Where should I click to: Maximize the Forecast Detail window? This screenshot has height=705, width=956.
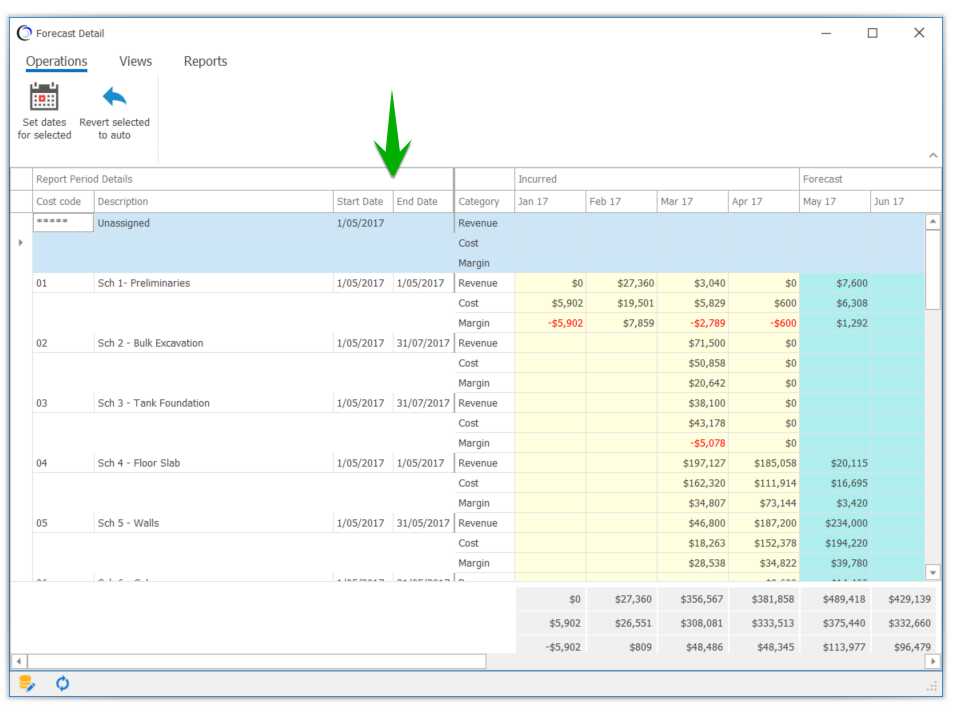872,33
